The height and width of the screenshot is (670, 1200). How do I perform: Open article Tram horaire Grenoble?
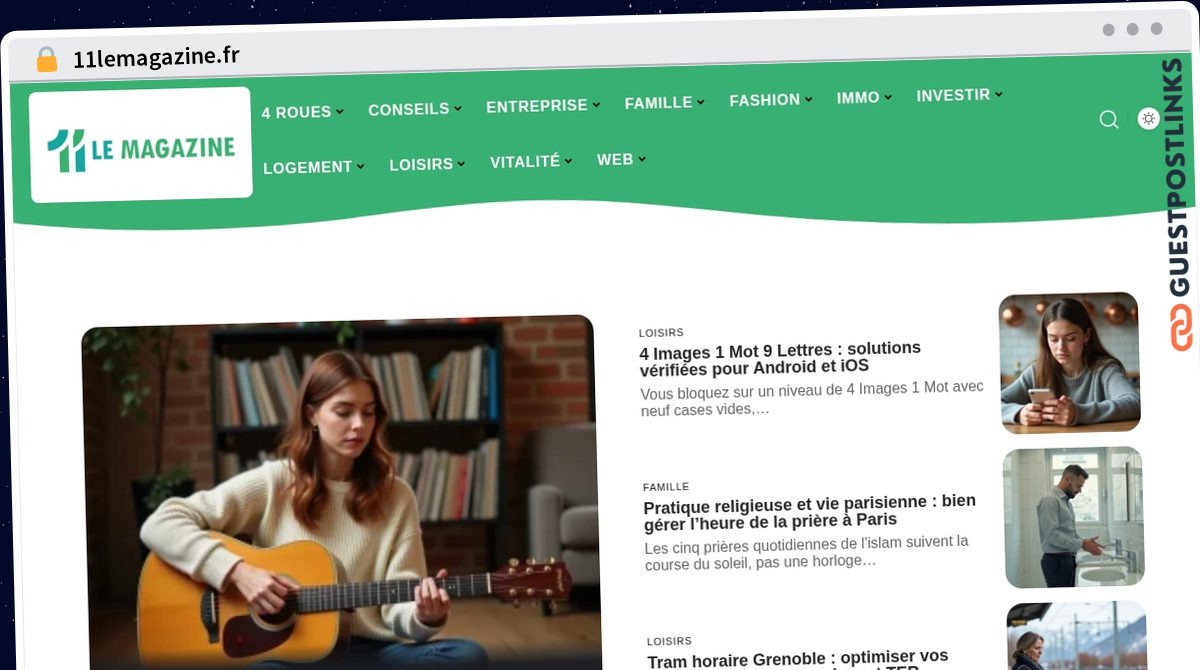(797, 660)
